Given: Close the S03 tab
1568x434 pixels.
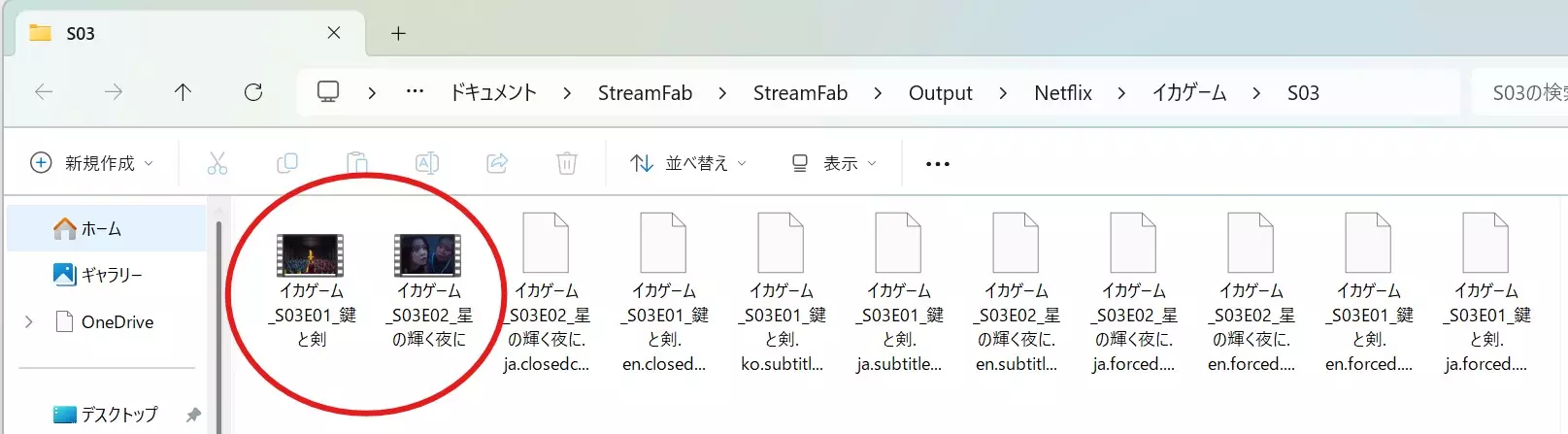Looking at the screenshot, I should pos(334,33).
